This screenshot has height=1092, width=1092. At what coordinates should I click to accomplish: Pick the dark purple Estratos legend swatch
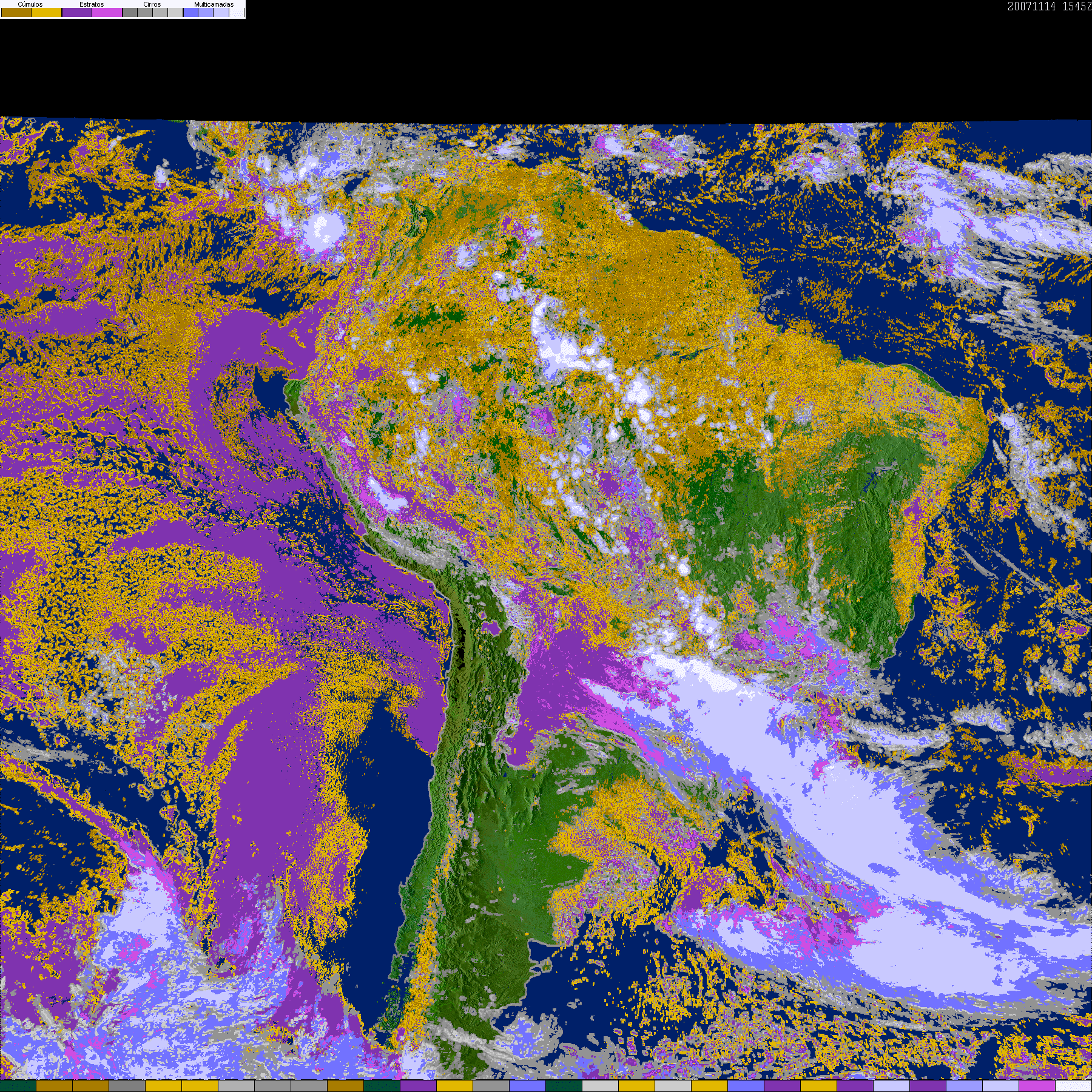pos(77,13)
